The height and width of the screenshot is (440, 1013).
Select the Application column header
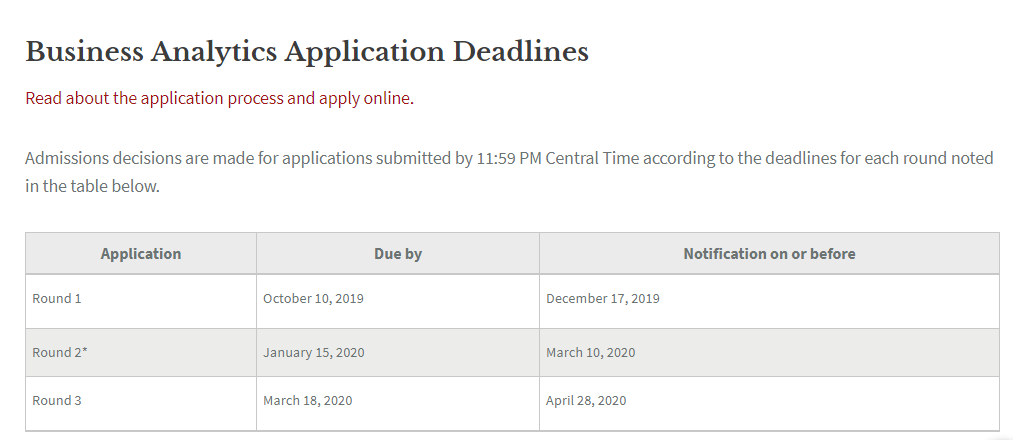(x=141, y=254)
